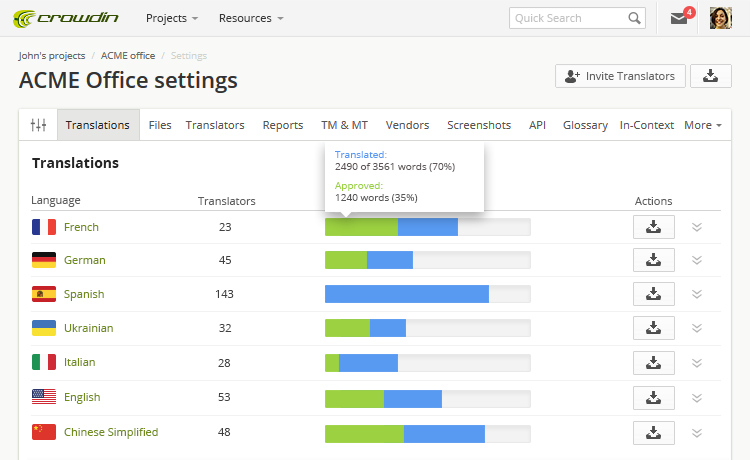750x460 pixels.
Task: Open the messages envelope icon
Action: [678, 19]
